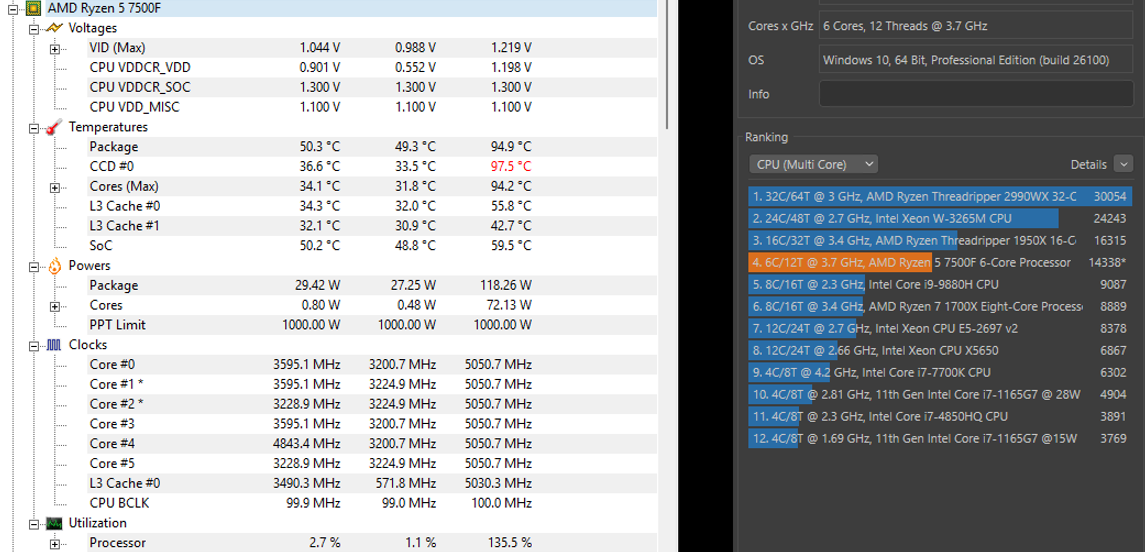Select the Threadripper 2990WX ranking bar
Viewport: 1145px width, 552px height.
pyautogui.click(x=941, y=196)
